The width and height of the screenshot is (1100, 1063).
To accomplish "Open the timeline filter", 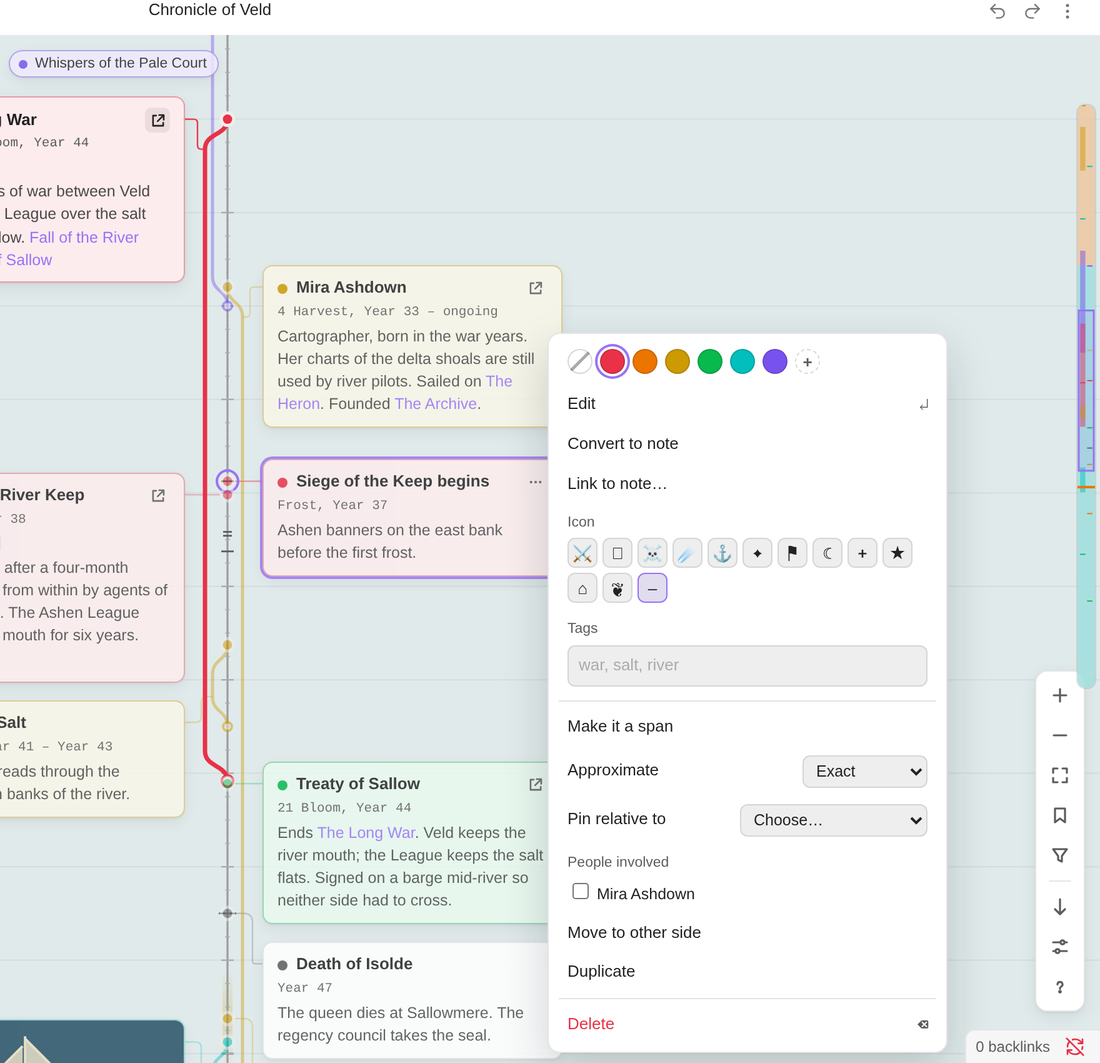I will [1060, 855].
